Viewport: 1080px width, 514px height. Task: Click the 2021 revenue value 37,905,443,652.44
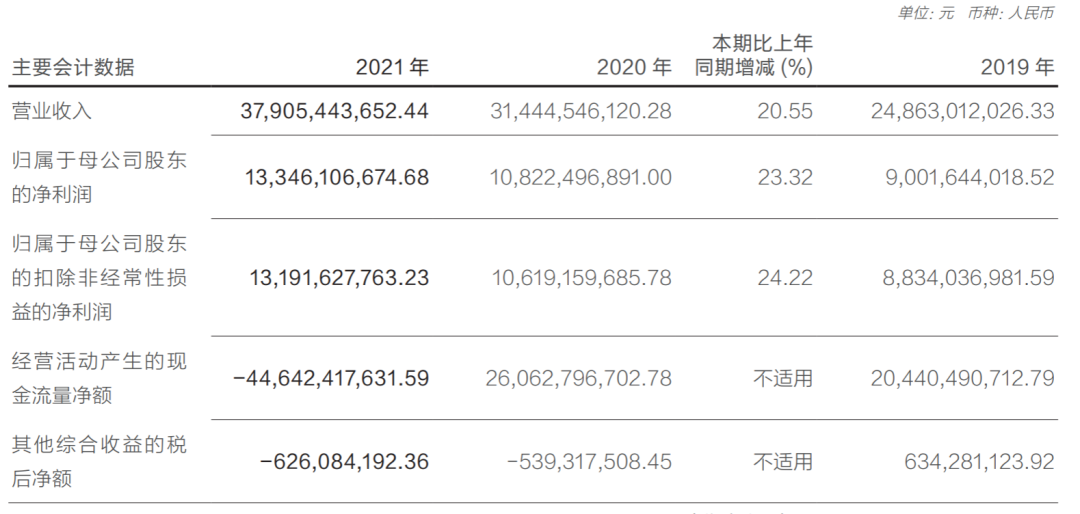335,111
